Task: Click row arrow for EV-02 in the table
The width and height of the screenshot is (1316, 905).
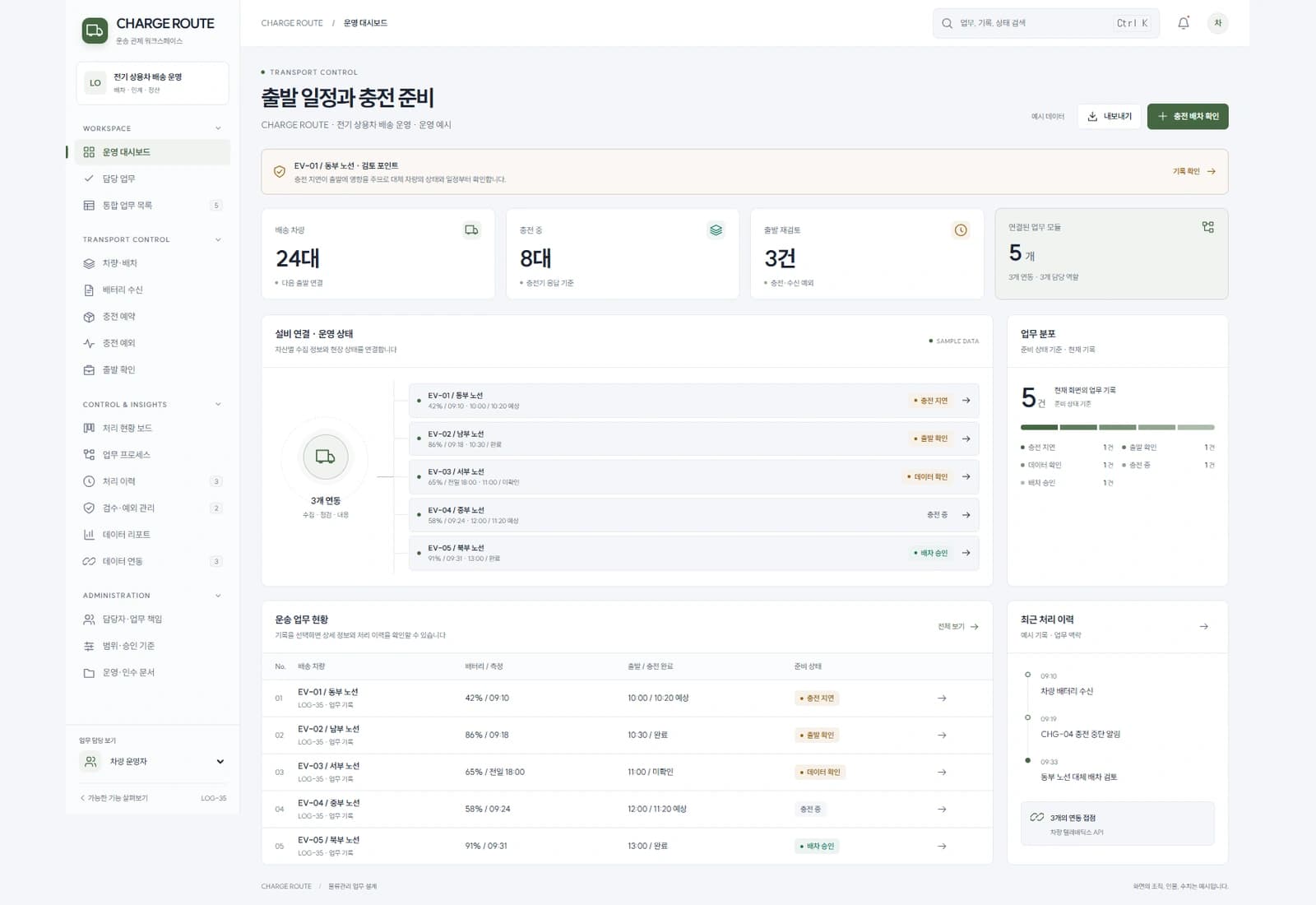Action: tap(942, 736)
